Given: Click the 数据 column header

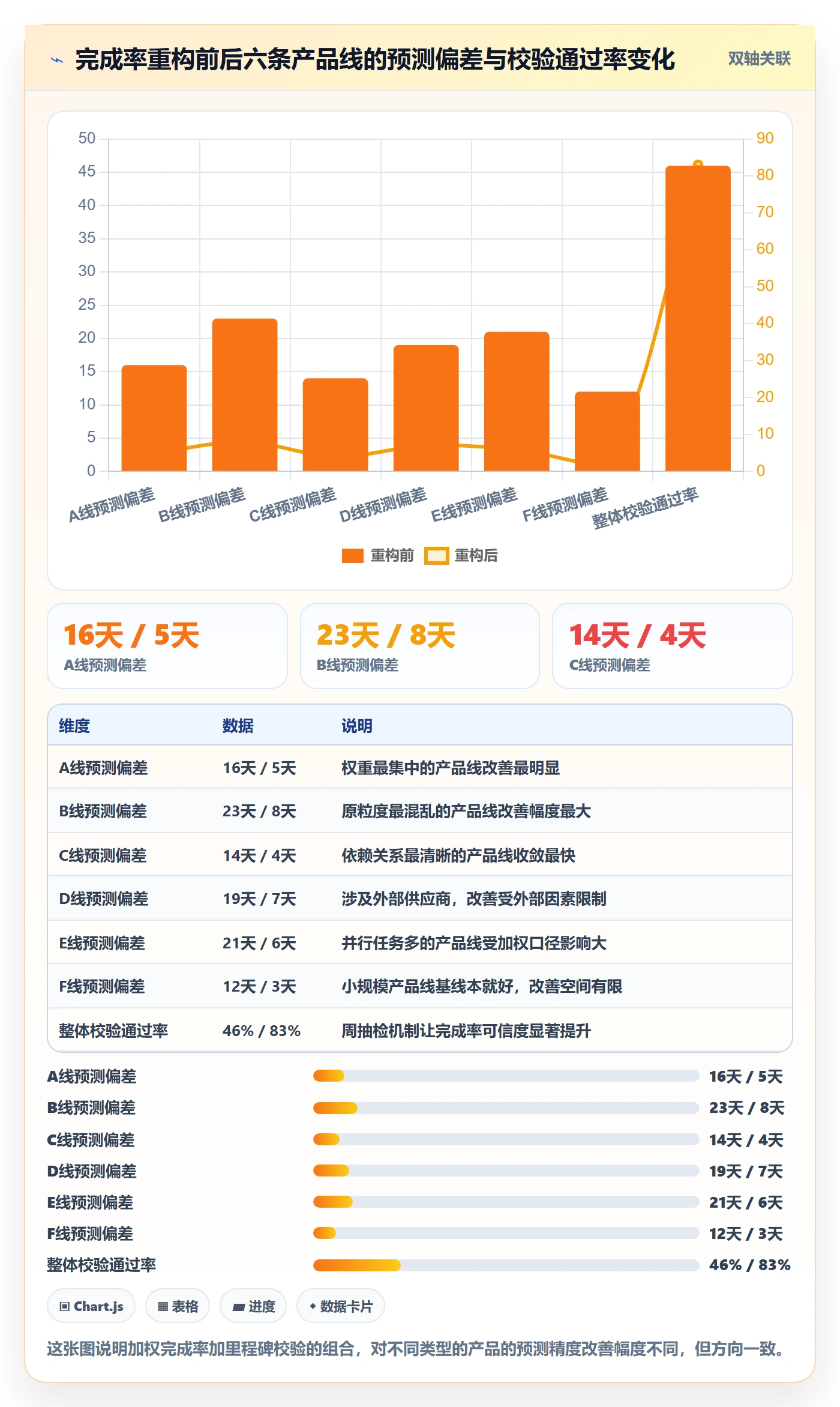Looking at the screenshot, I should coord(238,726).
